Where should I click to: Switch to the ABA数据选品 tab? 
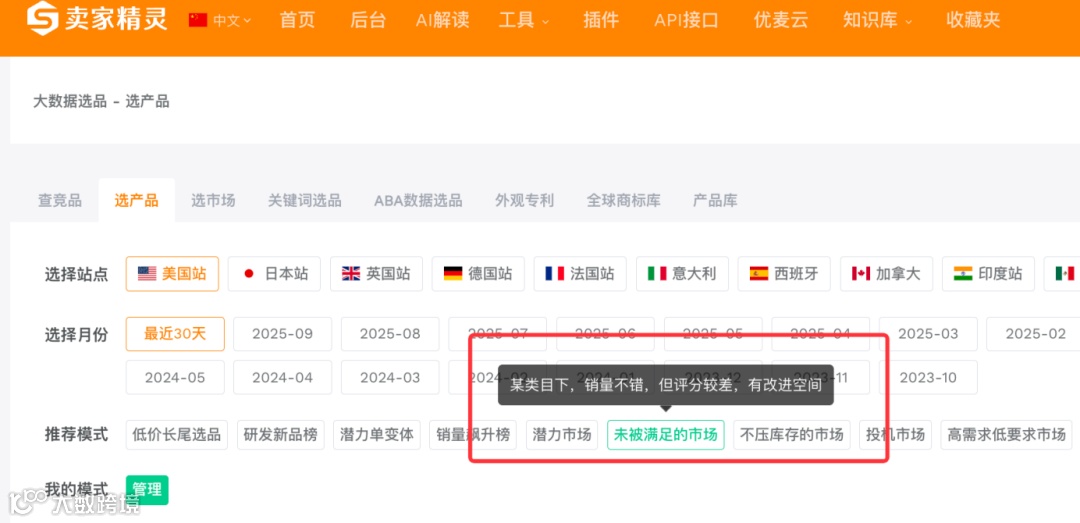pos(418,201)
